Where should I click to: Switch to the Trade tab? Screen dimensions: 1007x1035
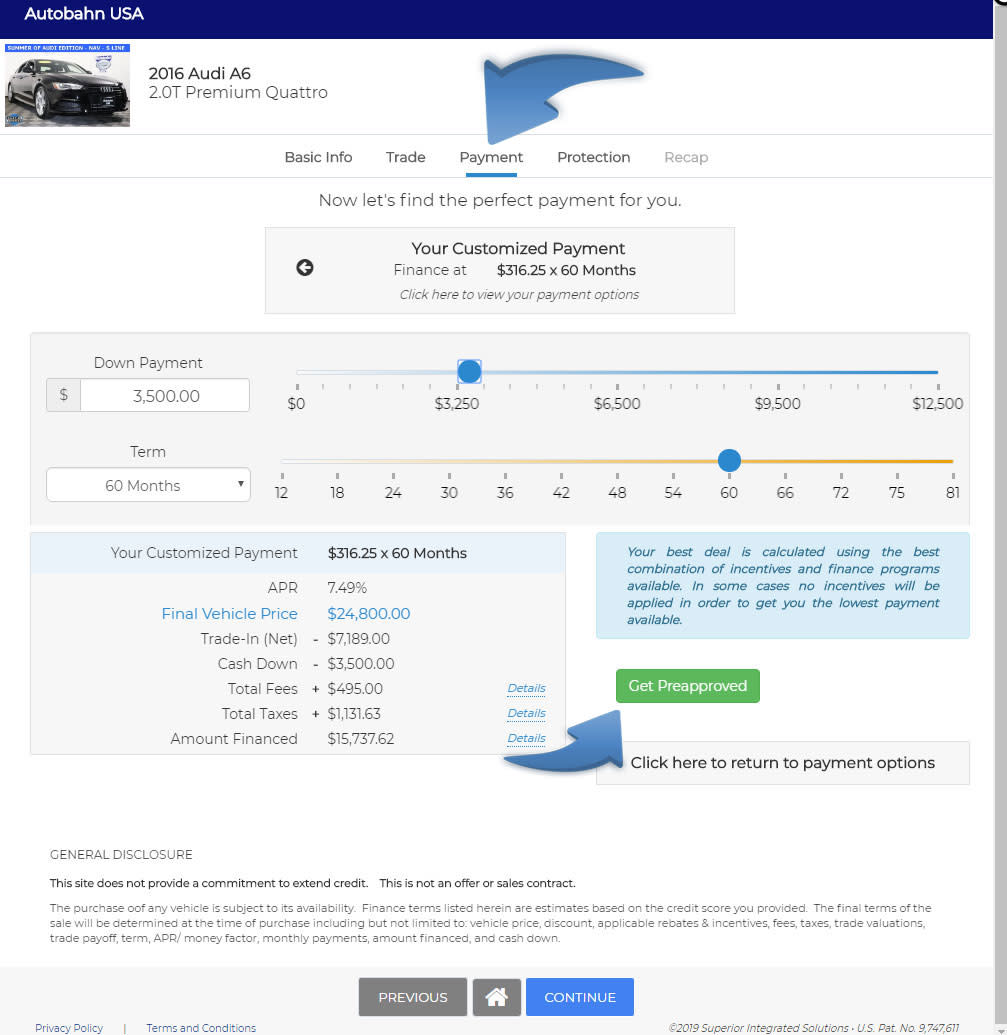click(x=405, y=157)
